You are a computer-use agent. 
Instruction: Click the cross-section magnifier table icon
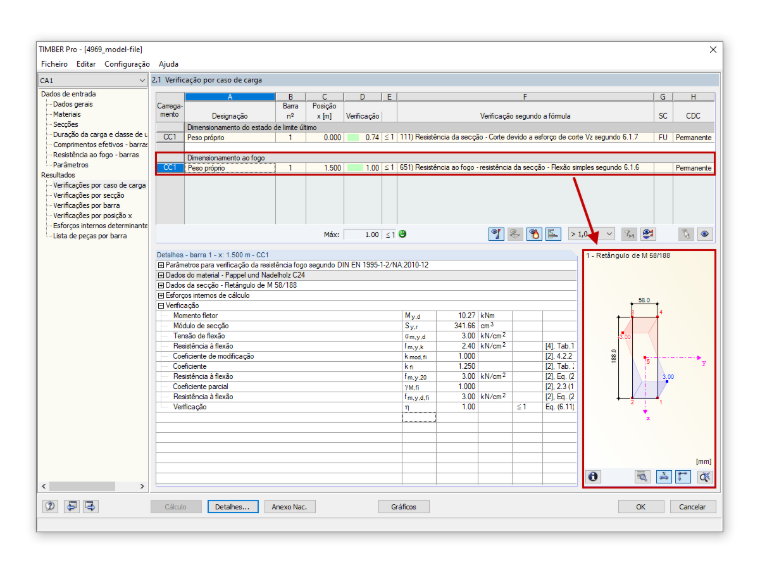[642, 477]
